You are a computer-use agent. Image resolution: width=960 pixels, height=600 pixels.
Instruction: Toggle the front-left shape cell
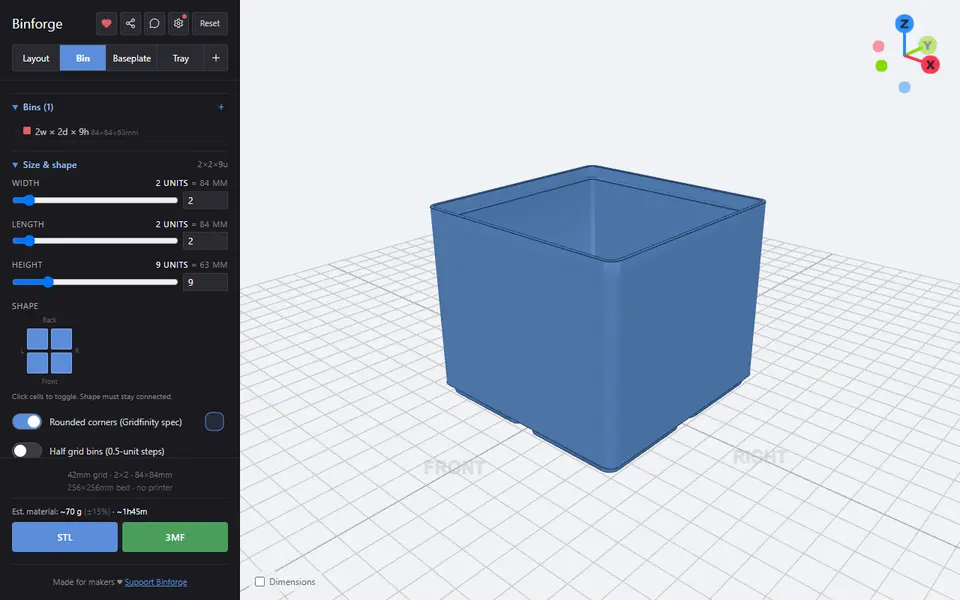point(37,363)
